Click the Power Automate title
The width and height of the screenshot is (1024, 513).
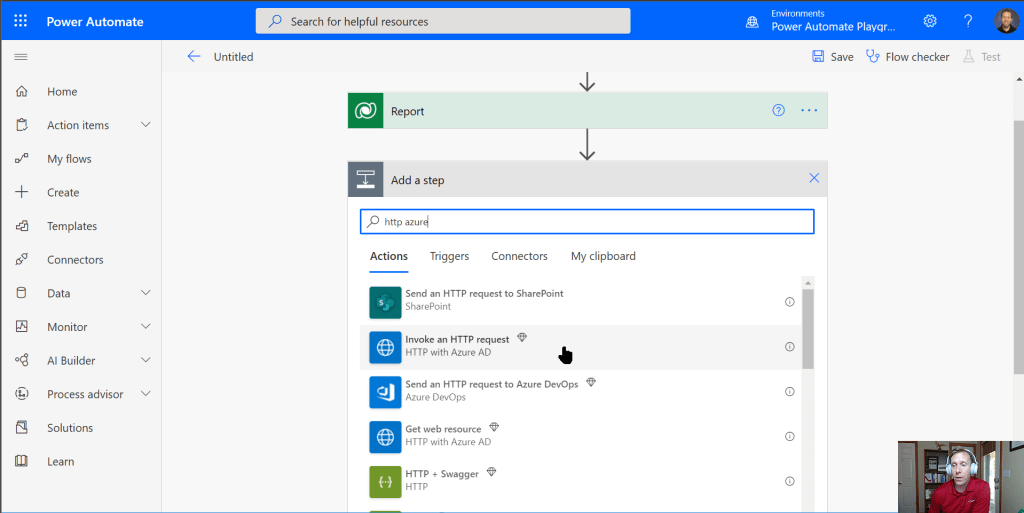[x=95, y=22]
